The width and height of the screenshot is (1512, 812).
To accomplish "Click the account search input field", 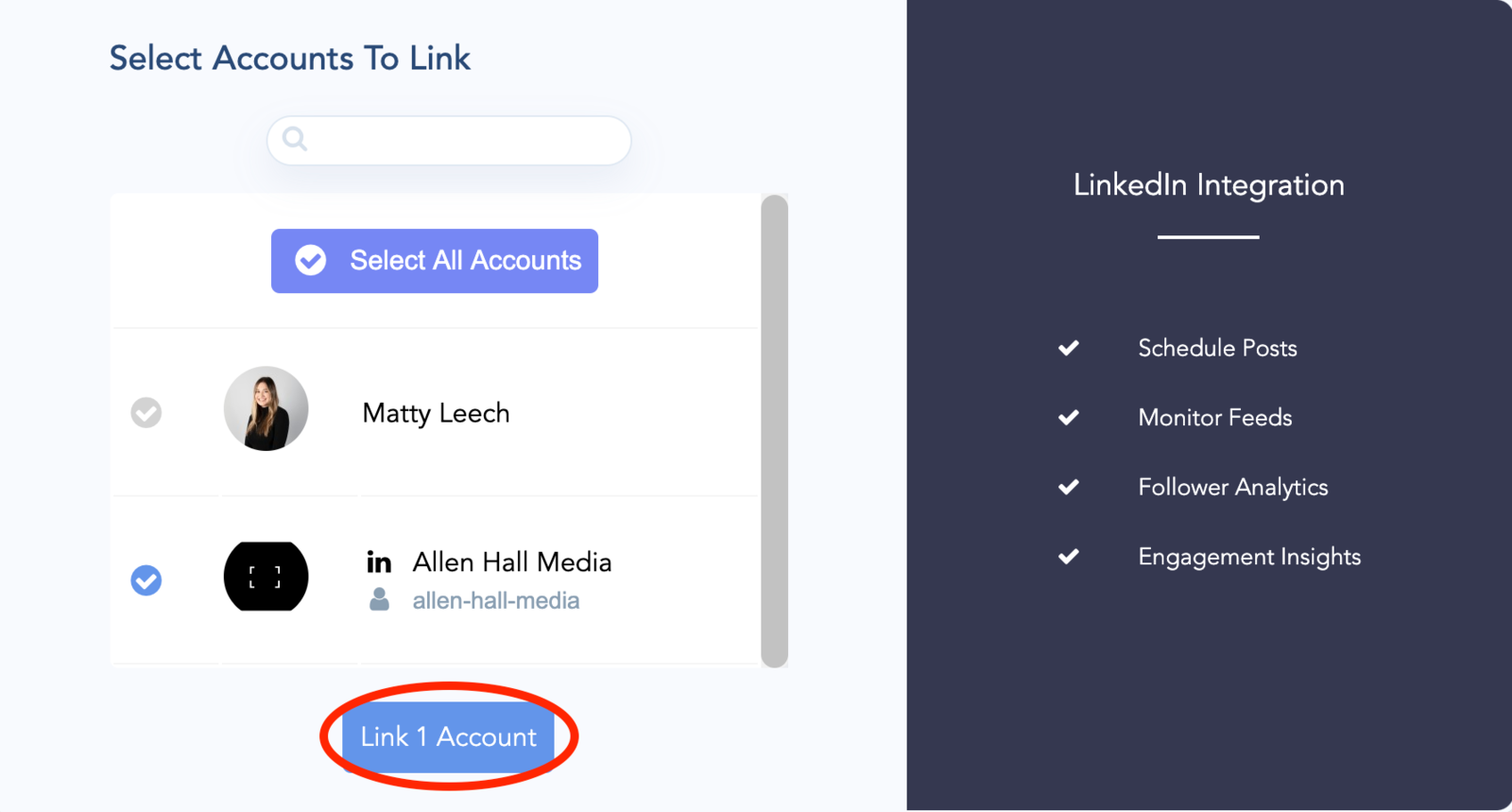I will coord(449,141).
